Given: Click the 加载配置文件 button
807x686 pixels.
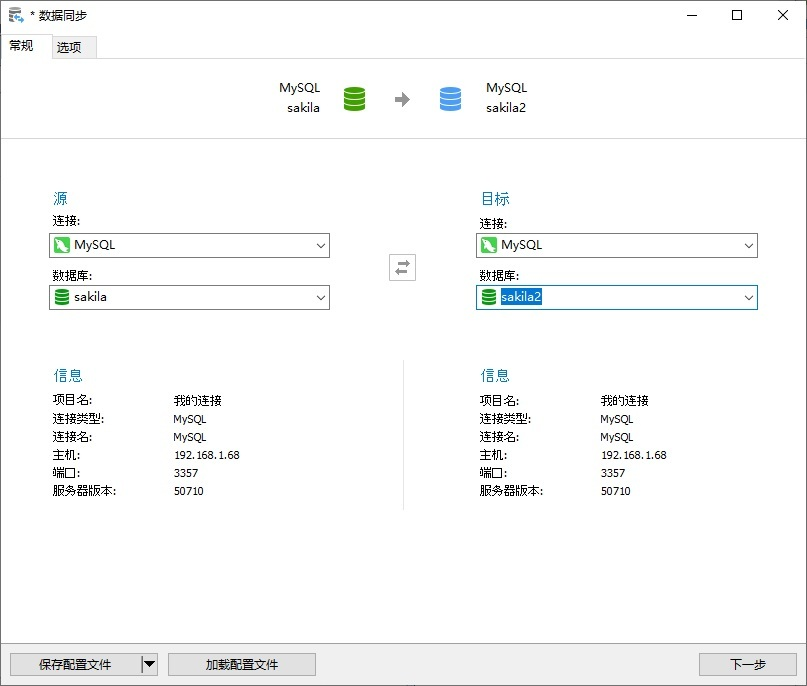Looking at the screenshot, I should [241, 664].
